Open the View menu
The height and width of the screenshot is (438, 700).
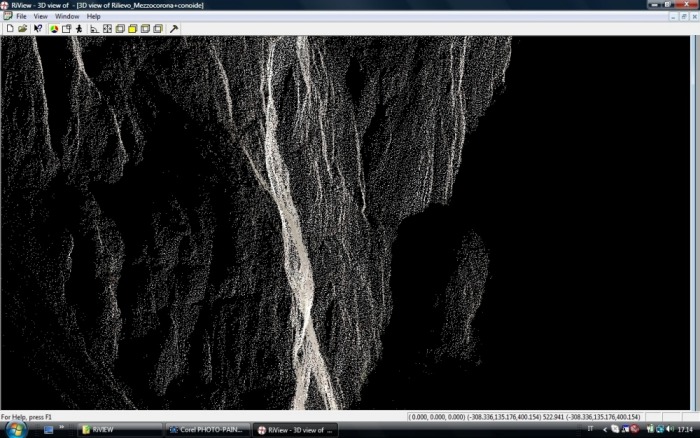[41, 16]
